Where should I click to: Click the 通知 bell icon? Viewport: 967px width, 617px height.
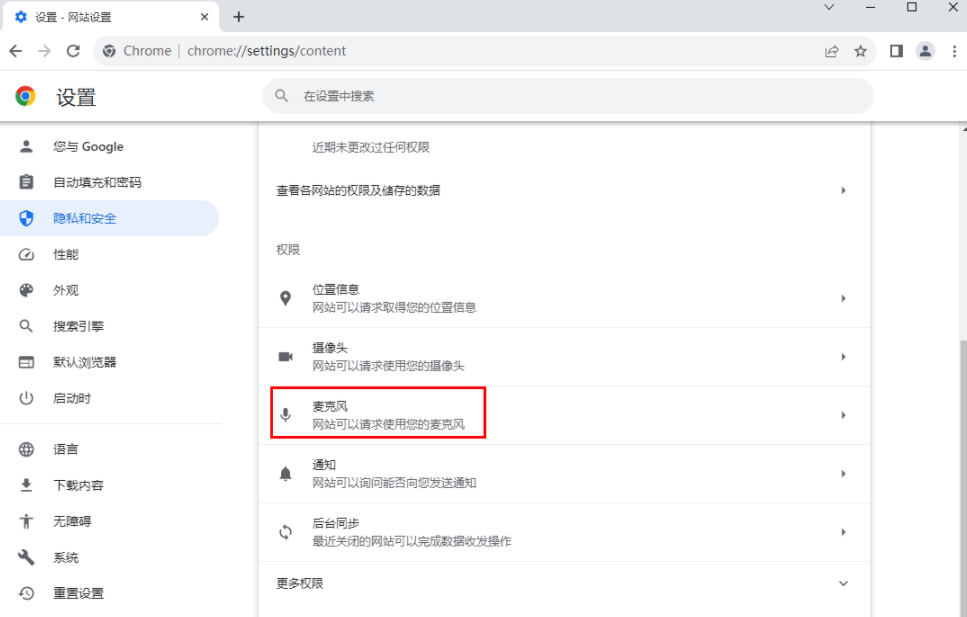coord(285,473)
